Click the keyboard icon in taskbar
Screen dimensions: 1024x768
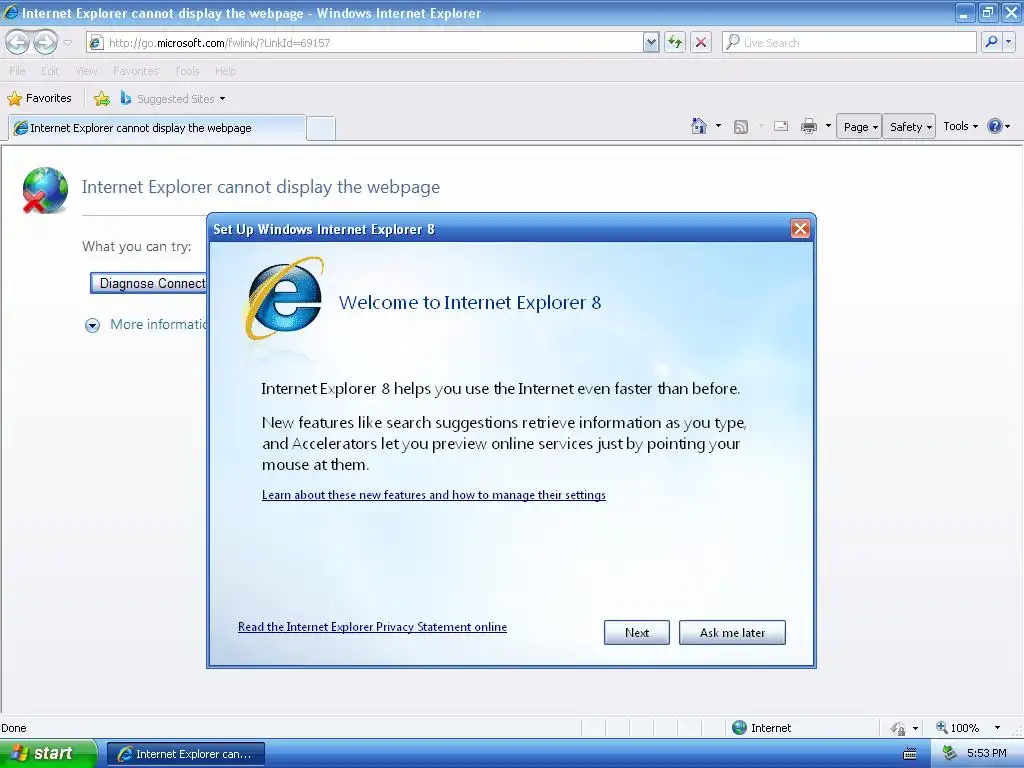coord(910,754)
